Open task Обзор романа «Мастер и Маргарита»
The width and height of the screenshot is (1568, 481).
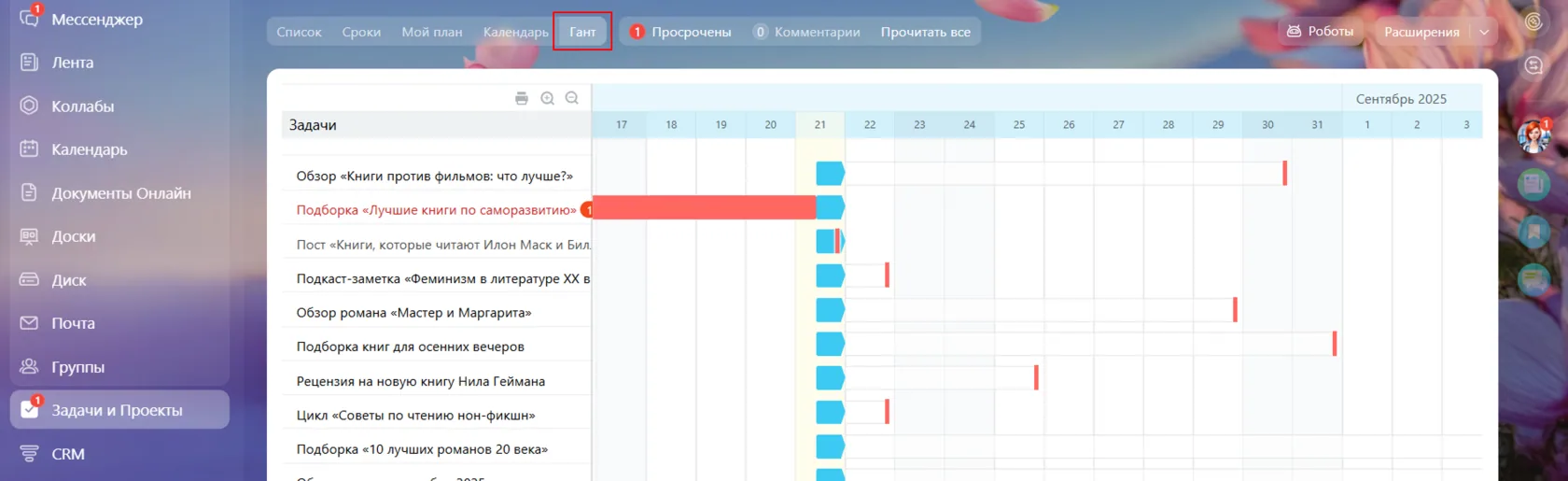click(x=413, y=313)
